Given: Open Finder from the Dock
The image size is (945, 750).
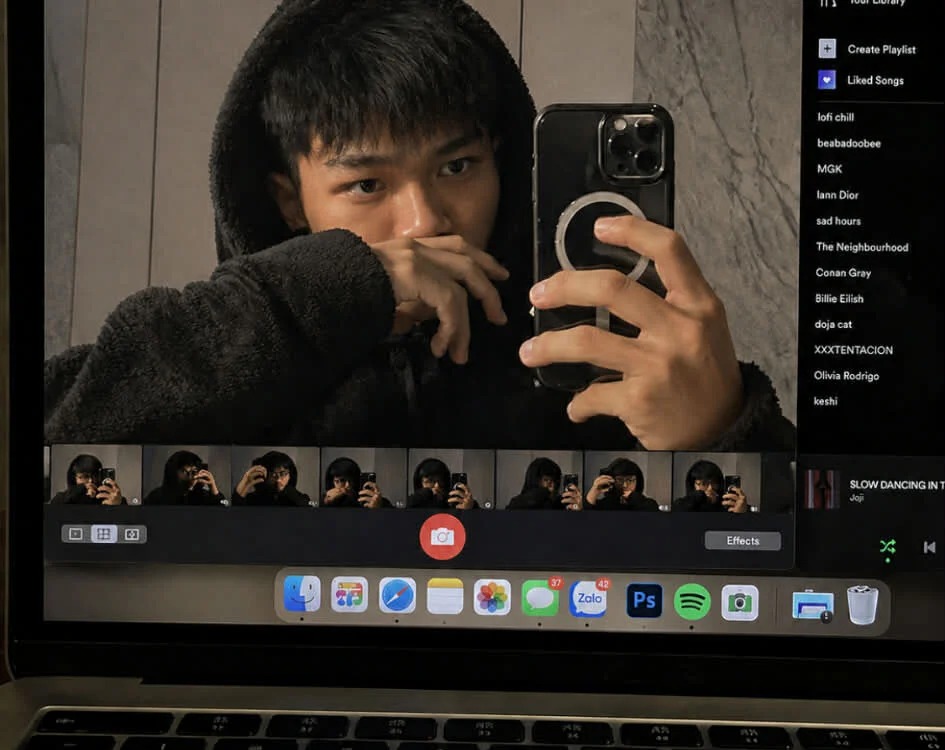Looking at the screenshot, I should (x=302, y=594).
